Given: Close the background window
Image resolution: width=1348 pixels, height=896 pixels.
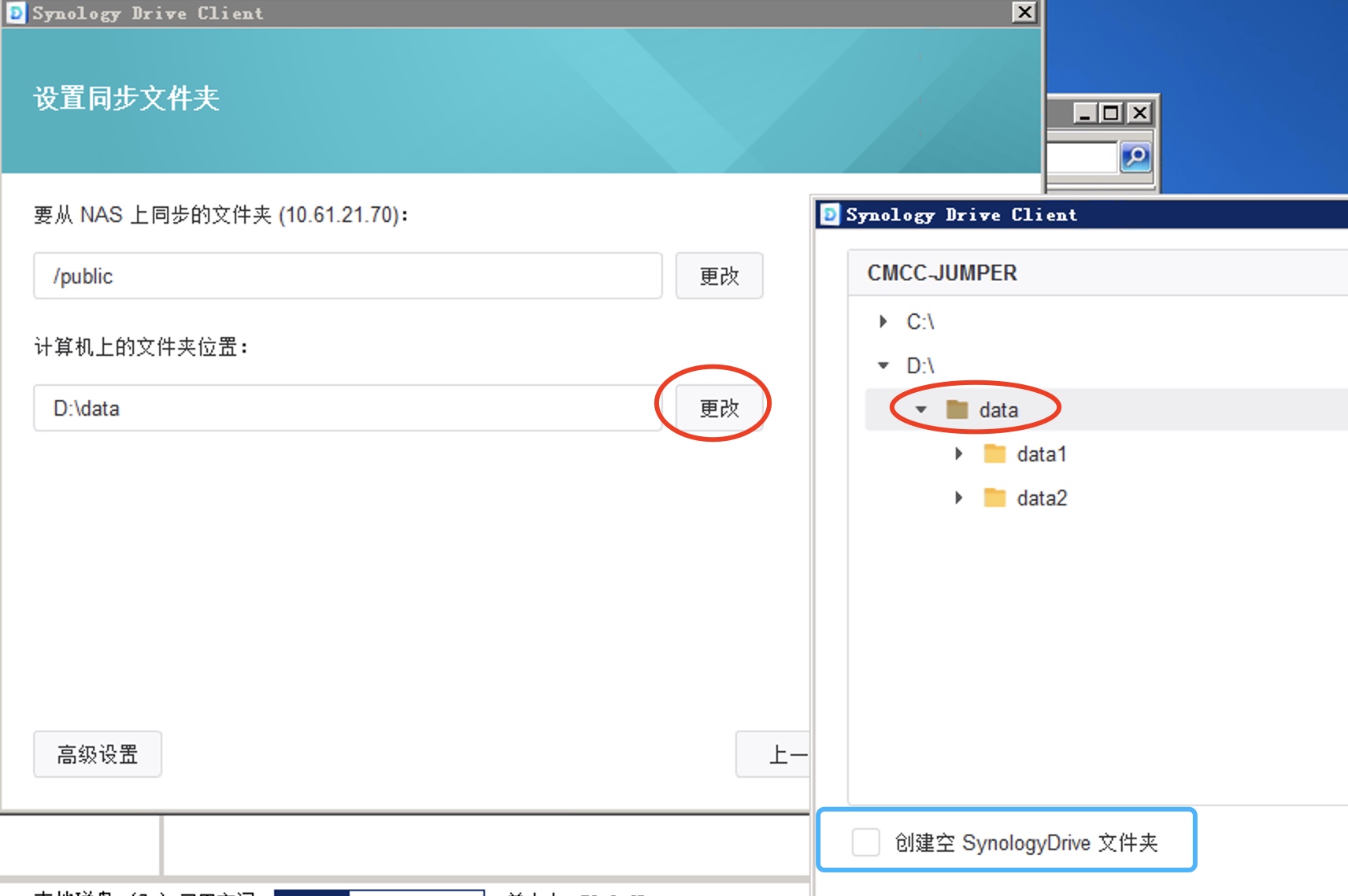Looking at the screenshot, I should [1139, 113].
